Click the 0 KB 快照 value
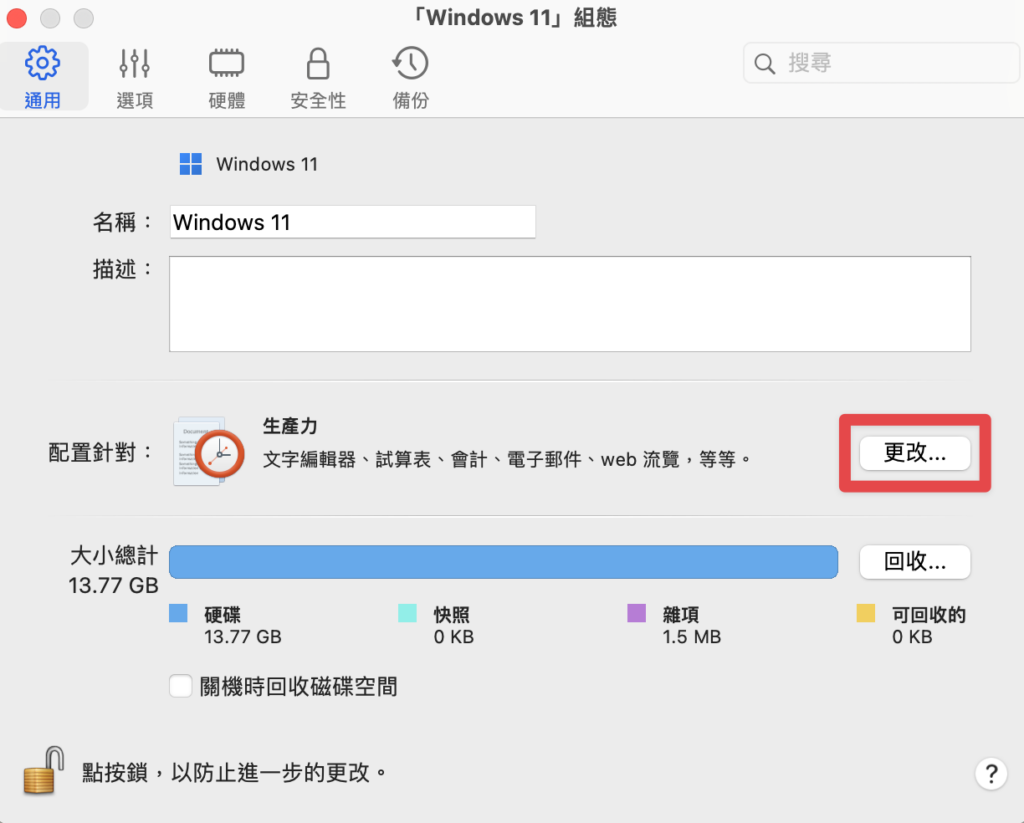Screen dimensions: 1024x823 pos(454,637)
